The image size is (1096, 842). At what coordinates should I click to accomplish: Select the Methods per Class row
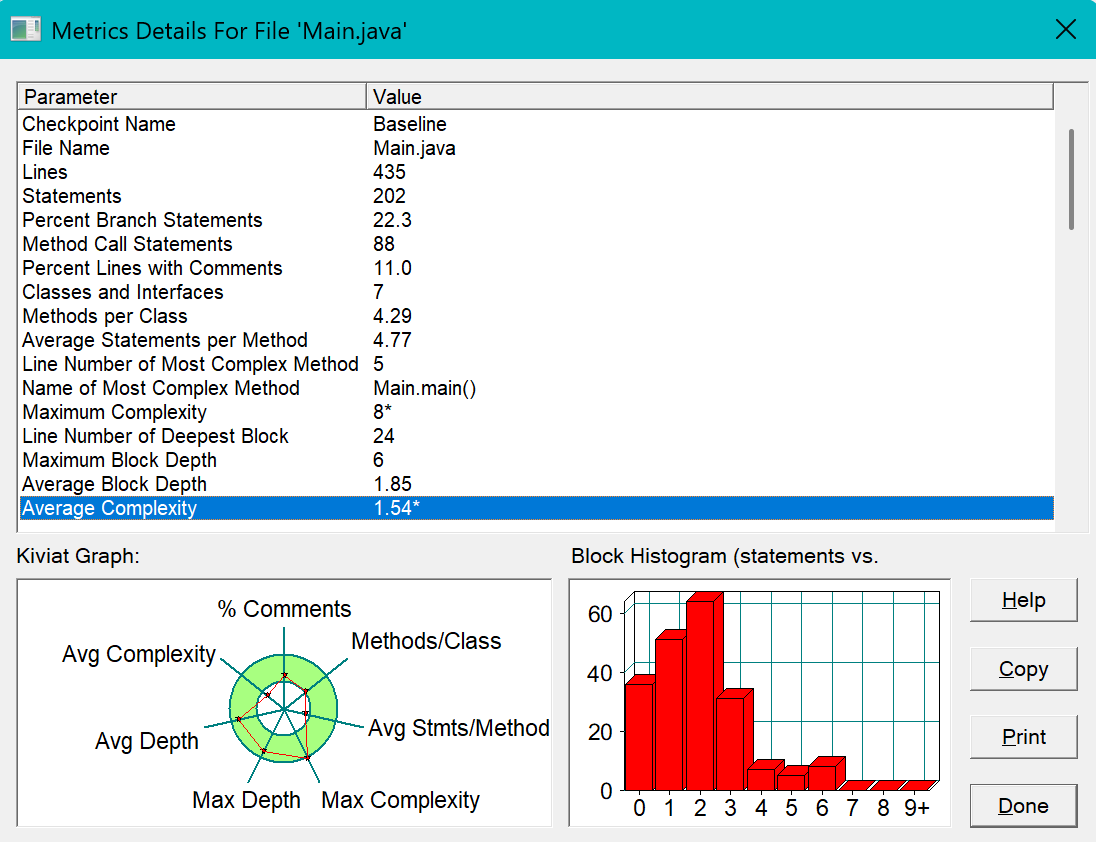pyautogui.click(x=536, y=316)
